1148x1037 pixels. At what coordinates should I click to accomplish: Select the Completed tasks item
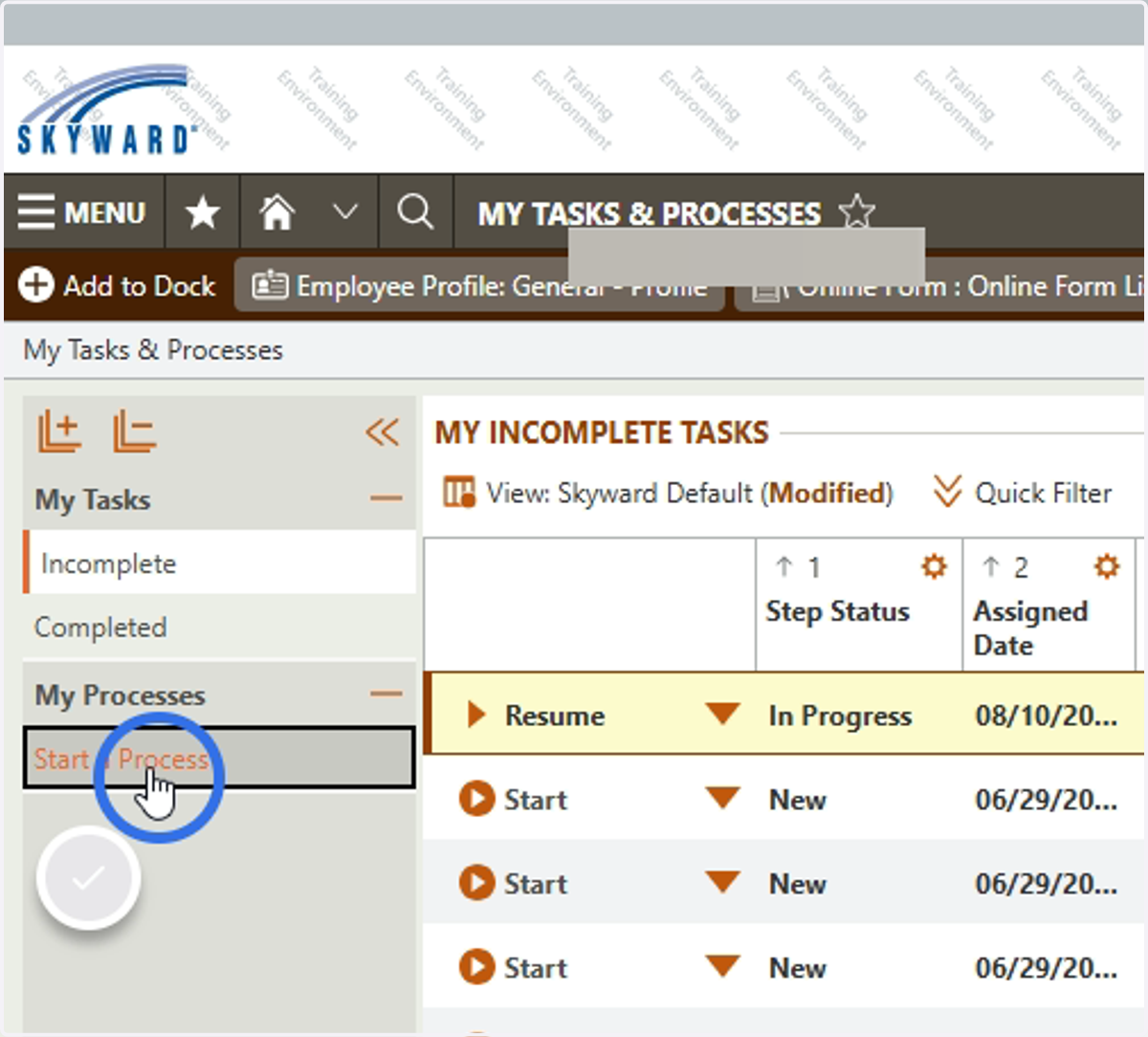pyautogui.click(x=220, y=628)
